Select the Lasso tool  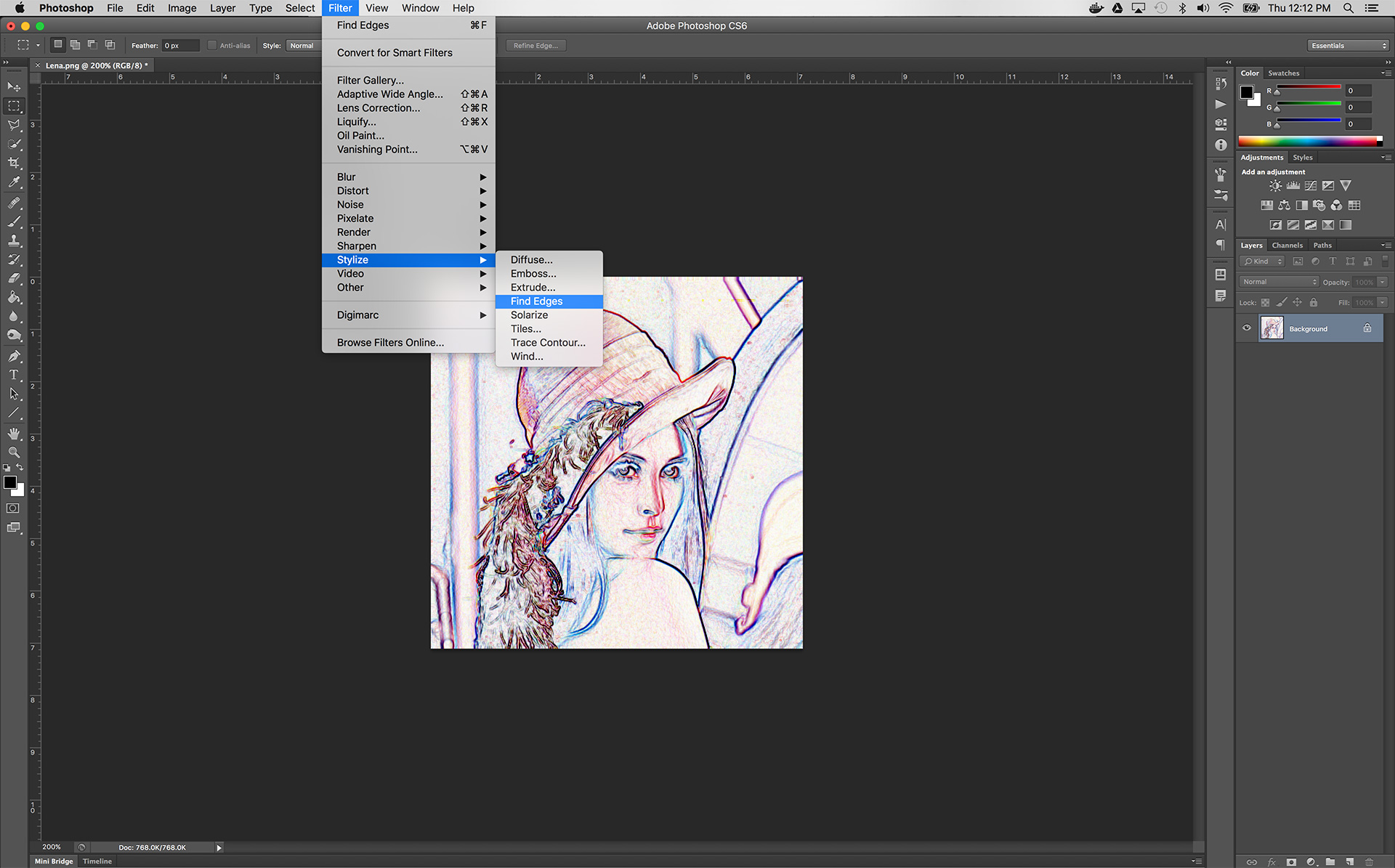click(14, 125)
